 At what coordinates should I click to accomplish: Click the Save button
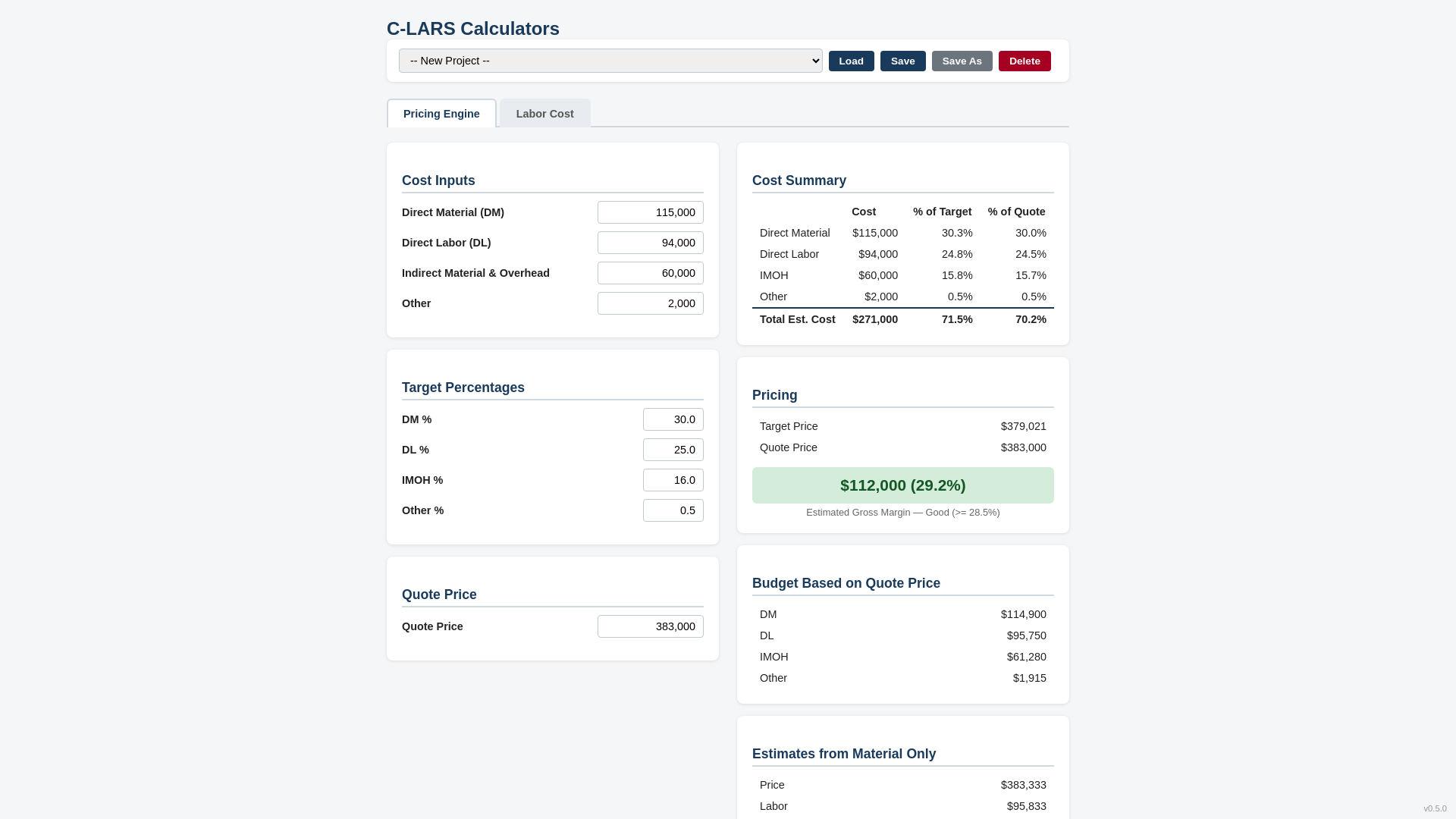[902, 61]
